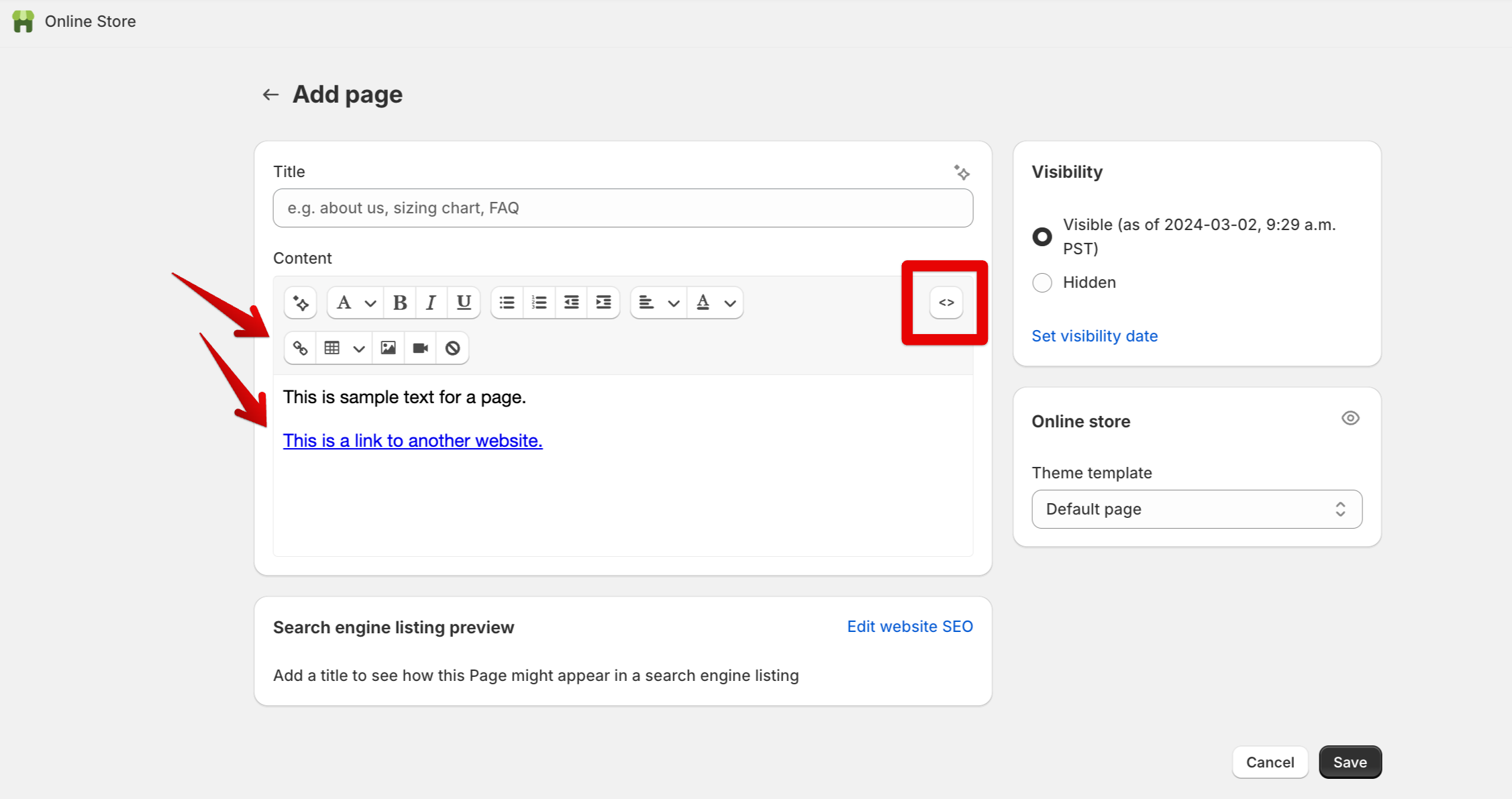Insert a video into content
1512x799 pixels.
420,348
